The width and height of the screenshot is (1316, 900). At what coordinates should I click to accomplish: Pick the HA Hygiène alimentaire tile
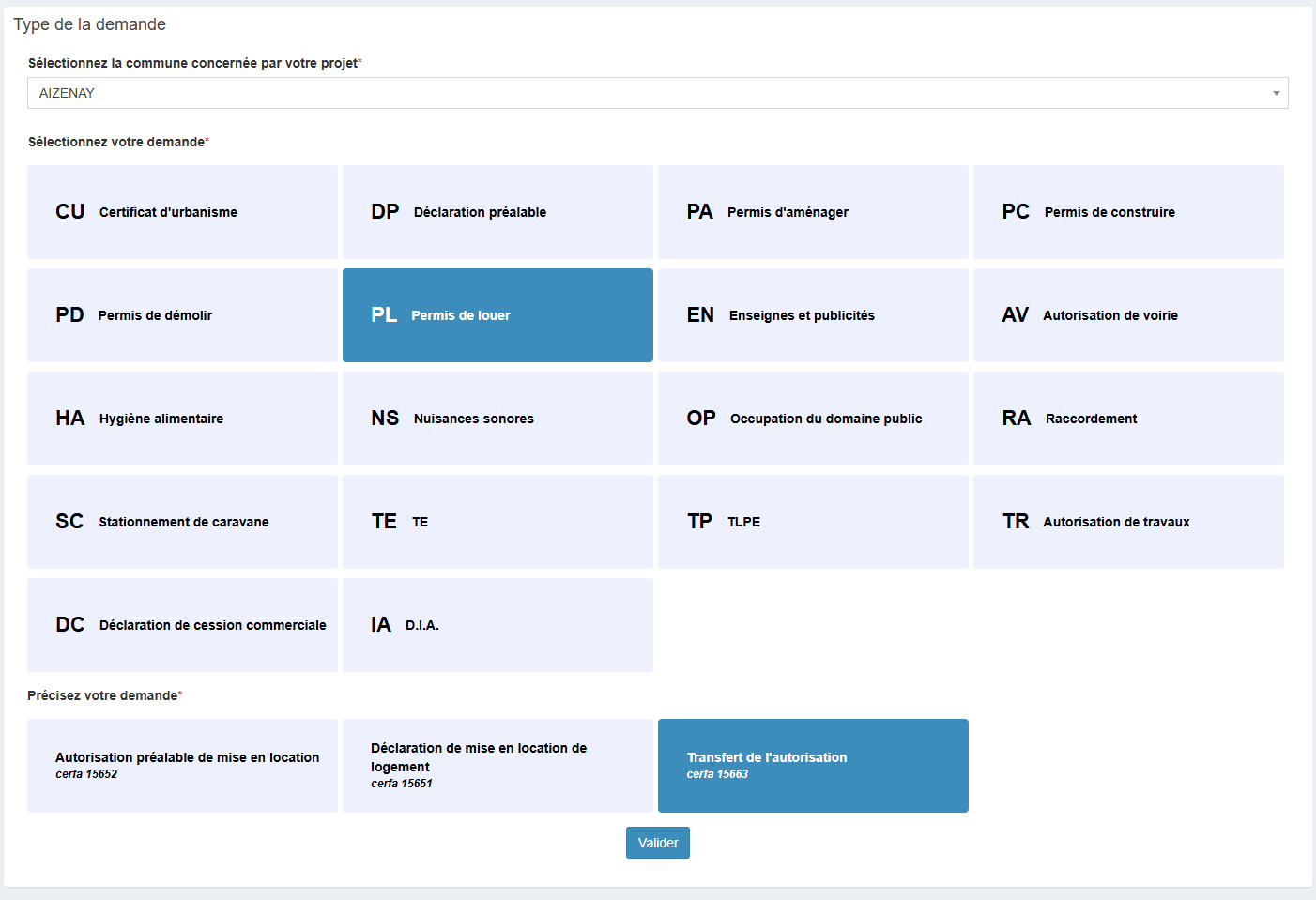tap(182, 419)
